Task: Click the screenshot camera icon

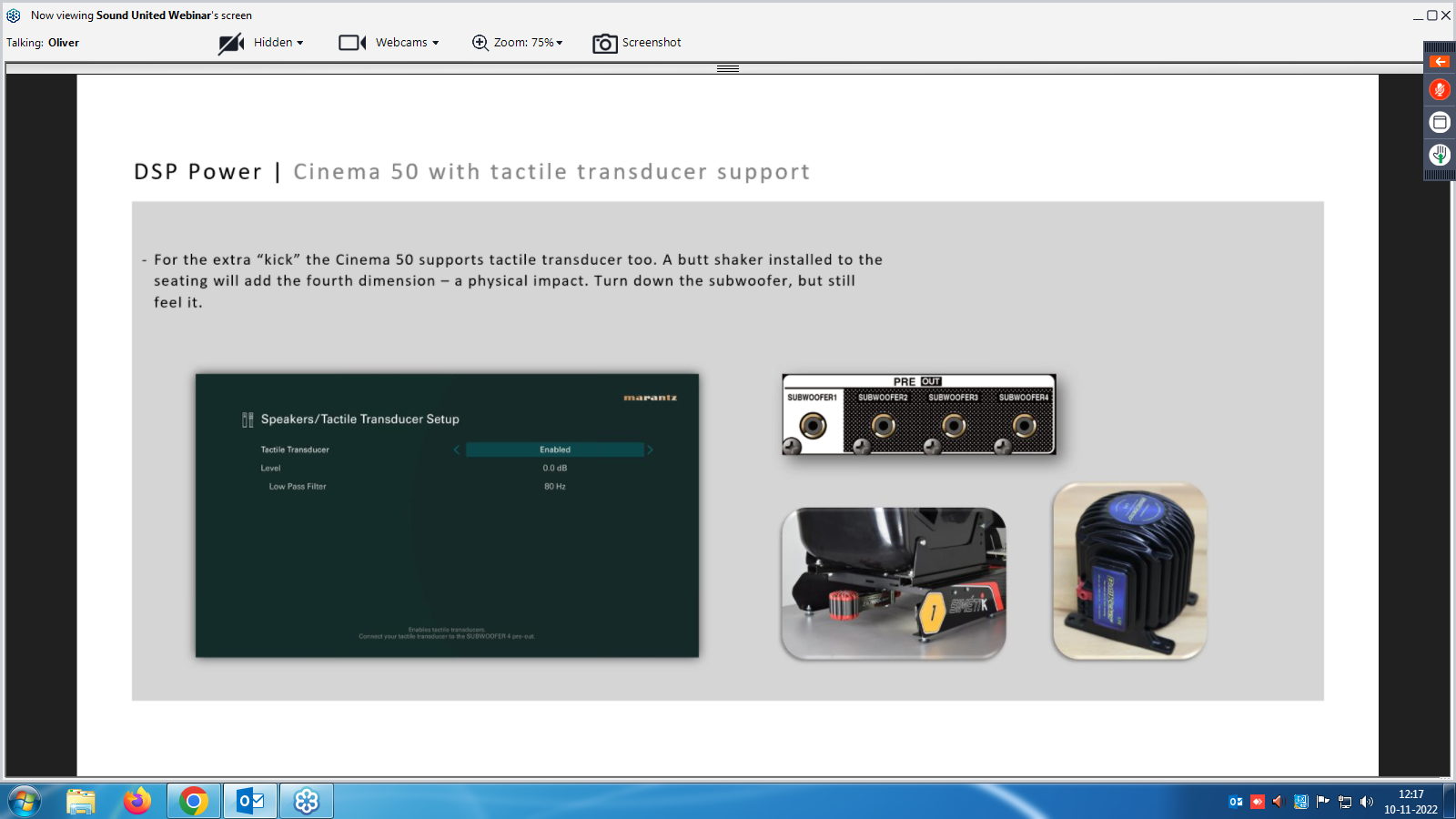Action: pos(605,44)
